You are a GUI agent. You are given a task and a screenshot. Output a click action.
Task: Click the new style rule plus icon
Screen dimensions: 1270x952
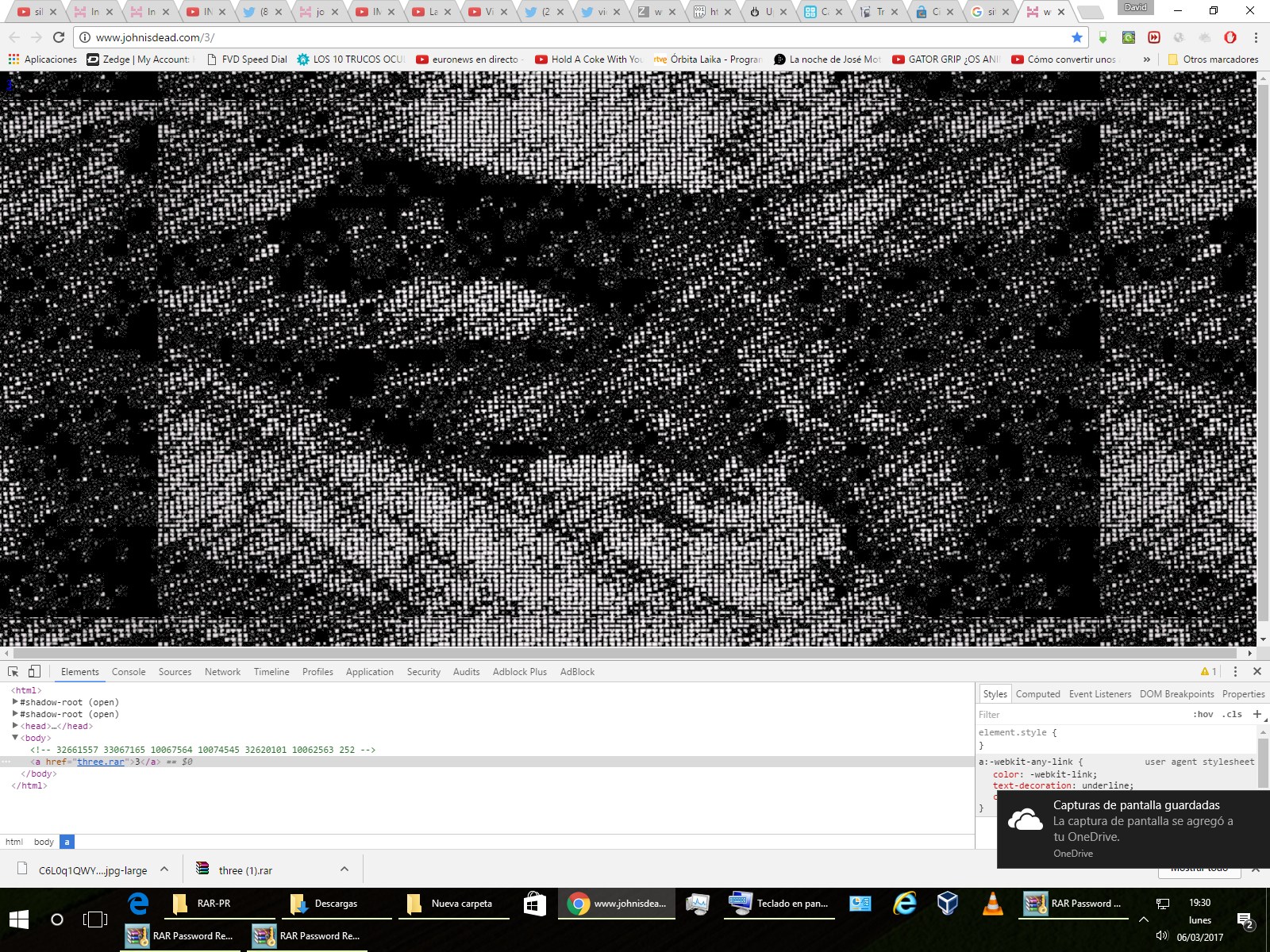tap(1257, 714)
